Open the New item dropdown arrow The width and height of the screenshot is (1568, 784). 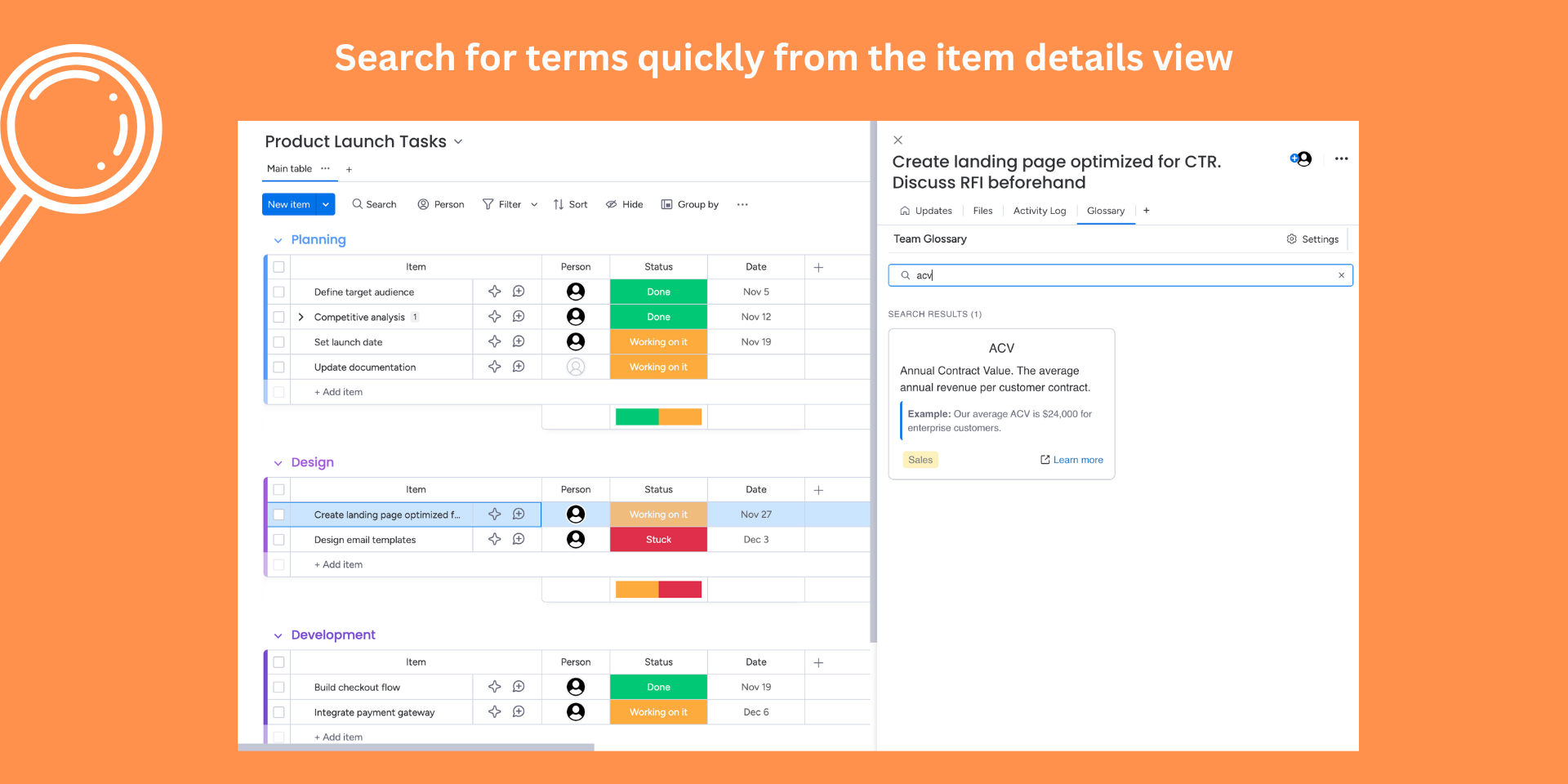coord(326,204)
